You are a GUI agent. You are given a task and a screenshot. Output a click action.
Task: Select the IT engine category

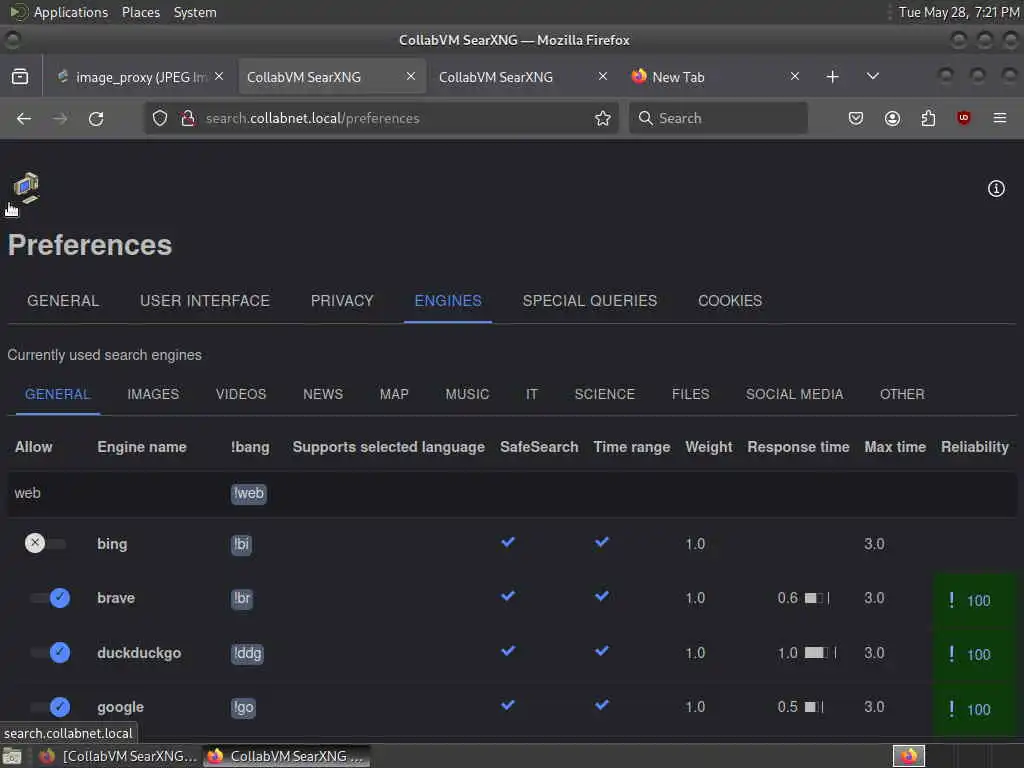click(532, 394)
